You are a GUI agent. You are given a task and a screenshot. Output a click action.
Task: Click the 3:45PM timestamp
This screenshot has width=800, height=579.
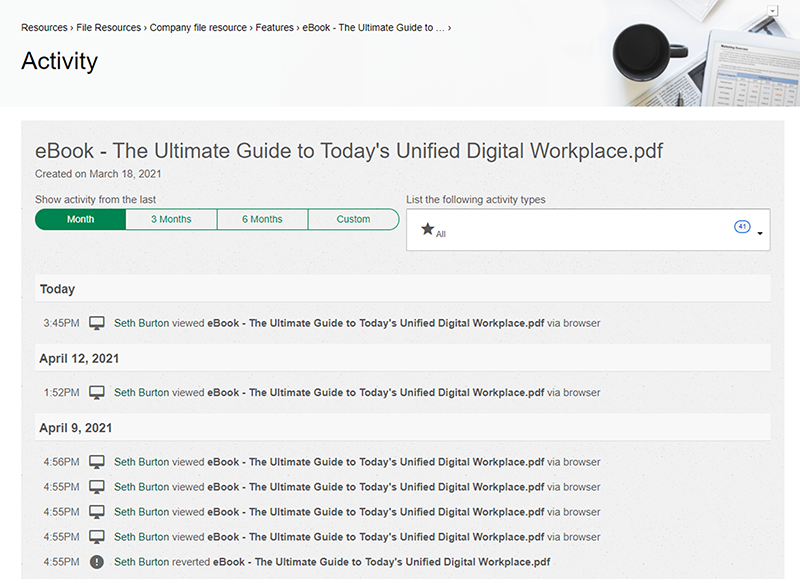pos(61,323)
